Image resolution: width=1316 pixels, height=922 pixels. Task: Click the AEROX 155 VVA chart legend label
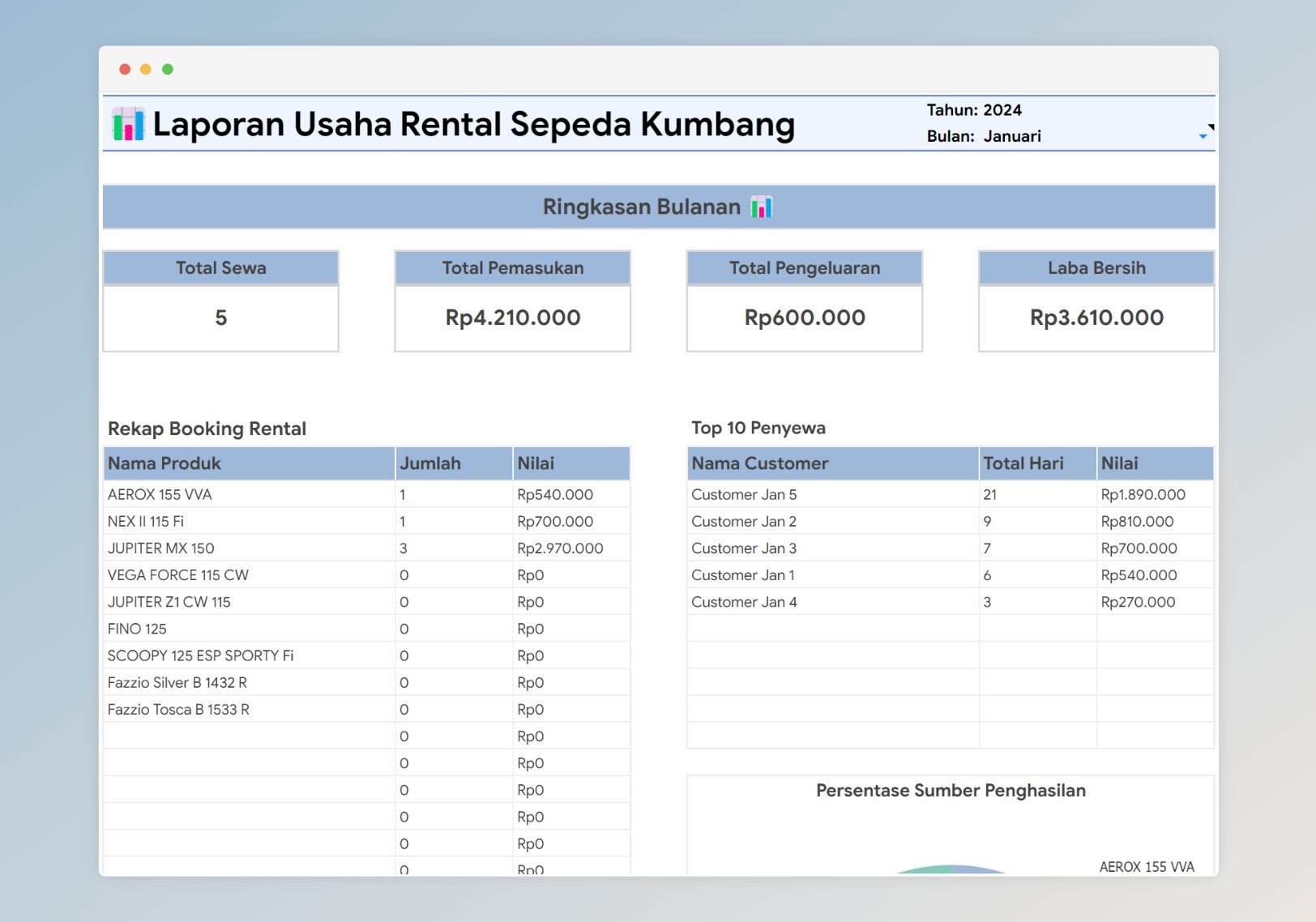coord(1147,866)
